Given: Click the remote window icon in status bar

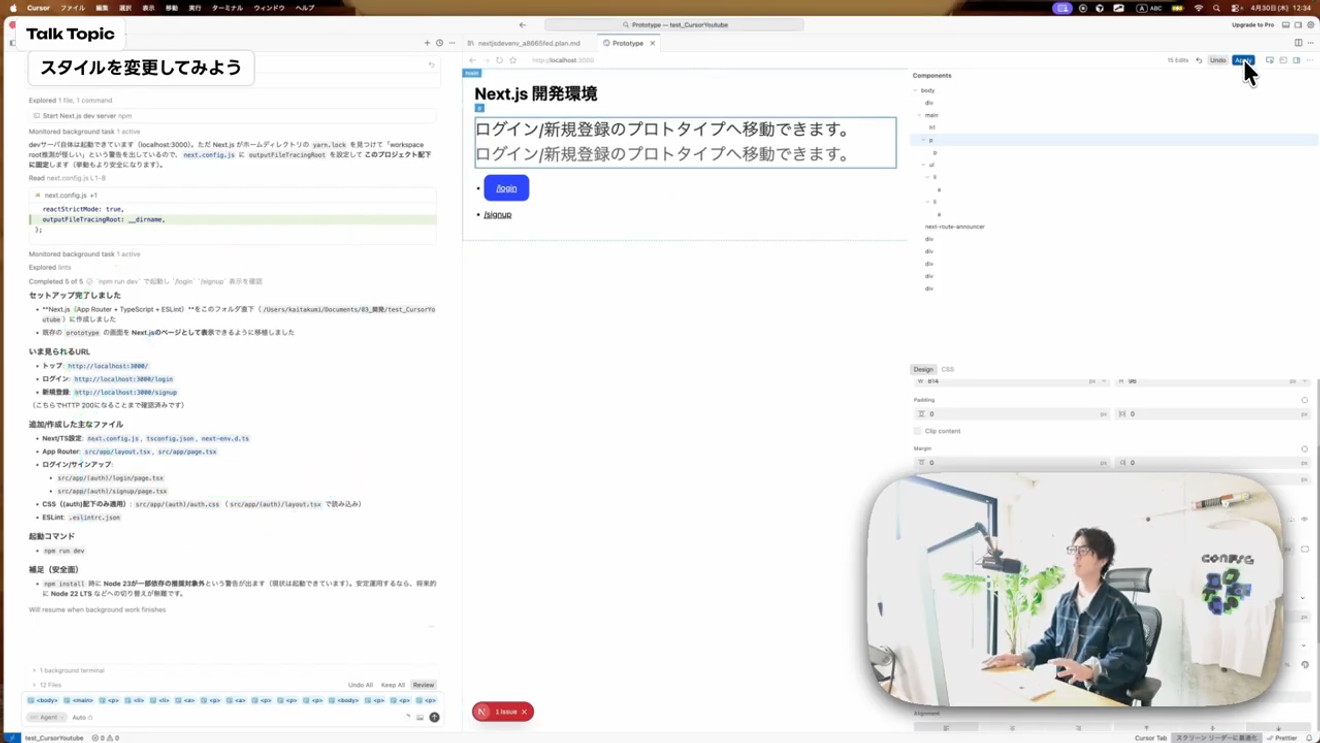Looking at the screenshot, I should (x=12, y=738).
